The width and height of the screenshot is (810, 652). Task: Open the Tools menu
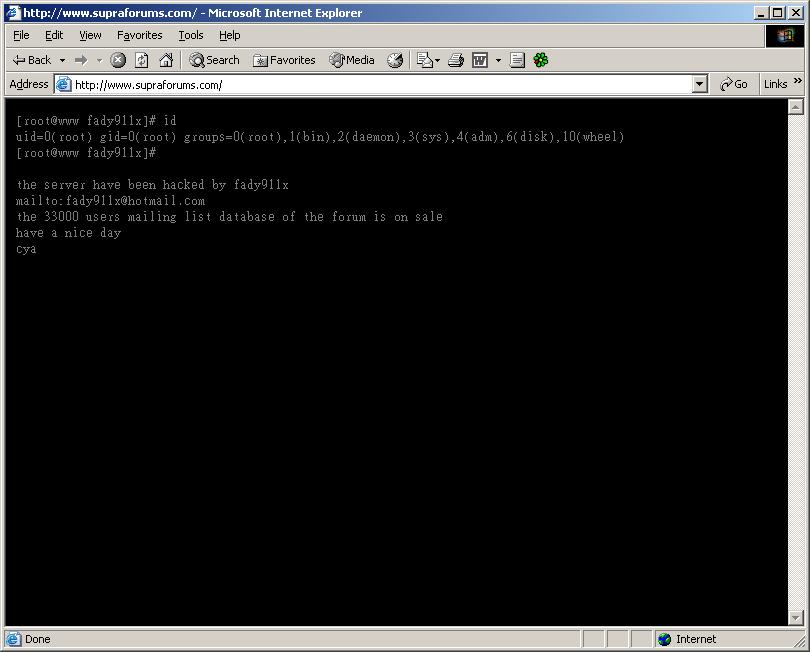[190, 35]
